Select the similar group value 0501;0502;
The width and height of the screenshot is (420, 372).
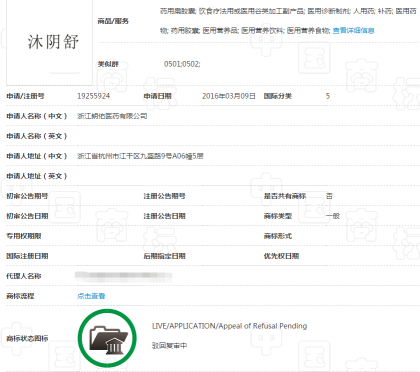(182, 64)
